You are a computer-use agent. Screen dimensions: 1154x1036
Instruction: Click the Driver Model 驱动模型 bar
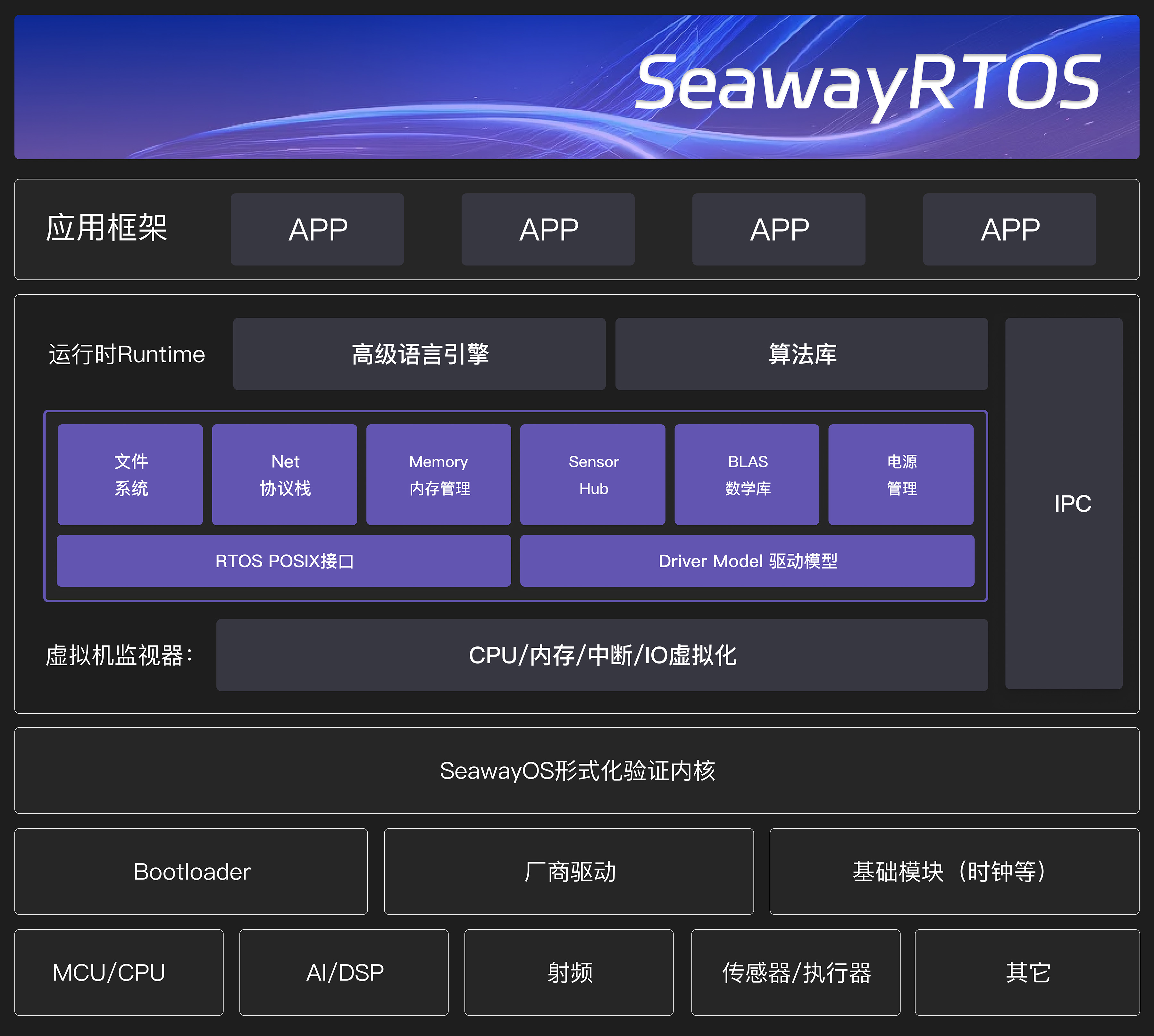tap(747, 561)
